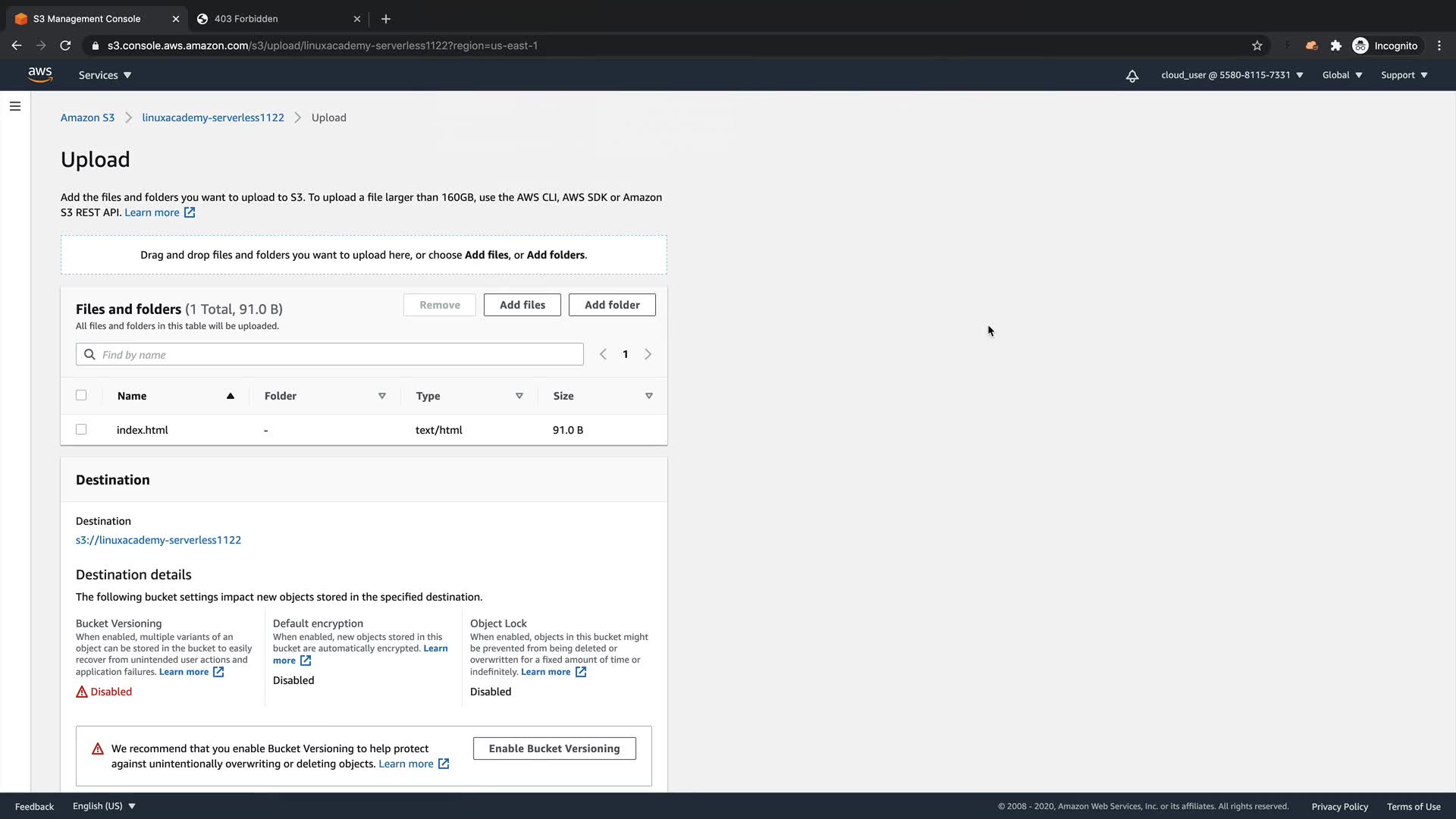Bookmark page with the star icon
This screenshot has width=1456, height=819.
click(1257, 45)
